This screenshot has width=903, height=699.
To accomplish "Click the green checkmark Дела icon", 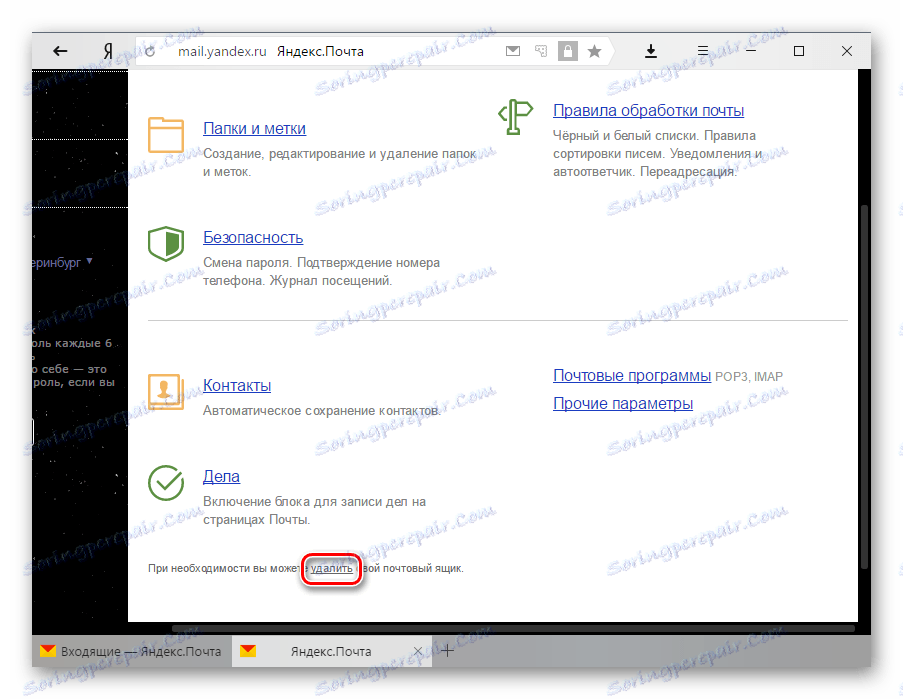I will 166,483.
